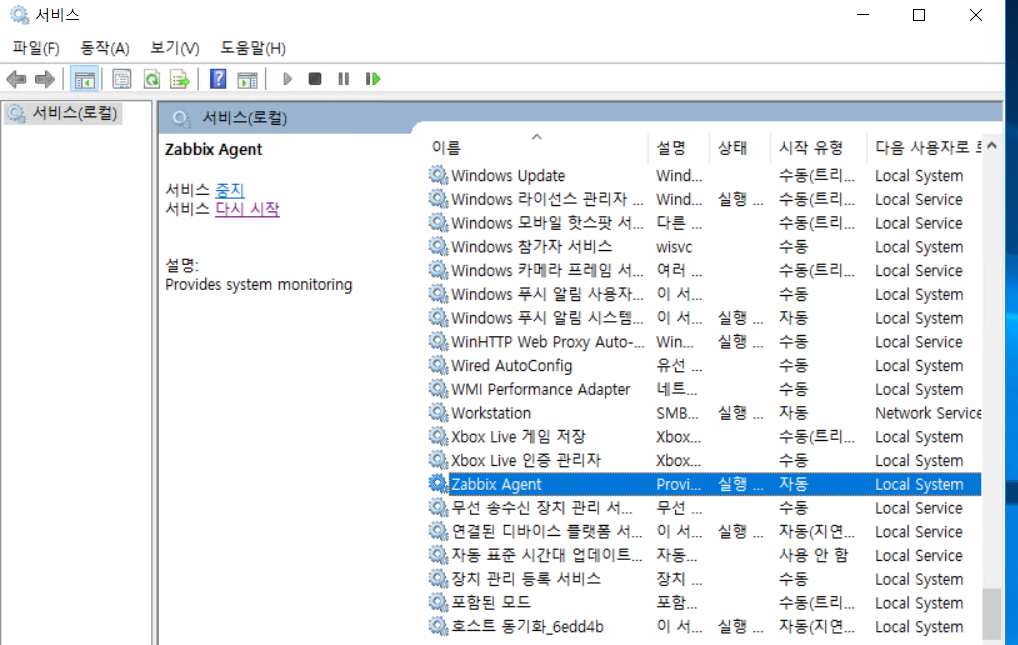1018x645 pixels.
Task: Click the gear icon beside 포함된 모드
Action: tap(438, 602)
